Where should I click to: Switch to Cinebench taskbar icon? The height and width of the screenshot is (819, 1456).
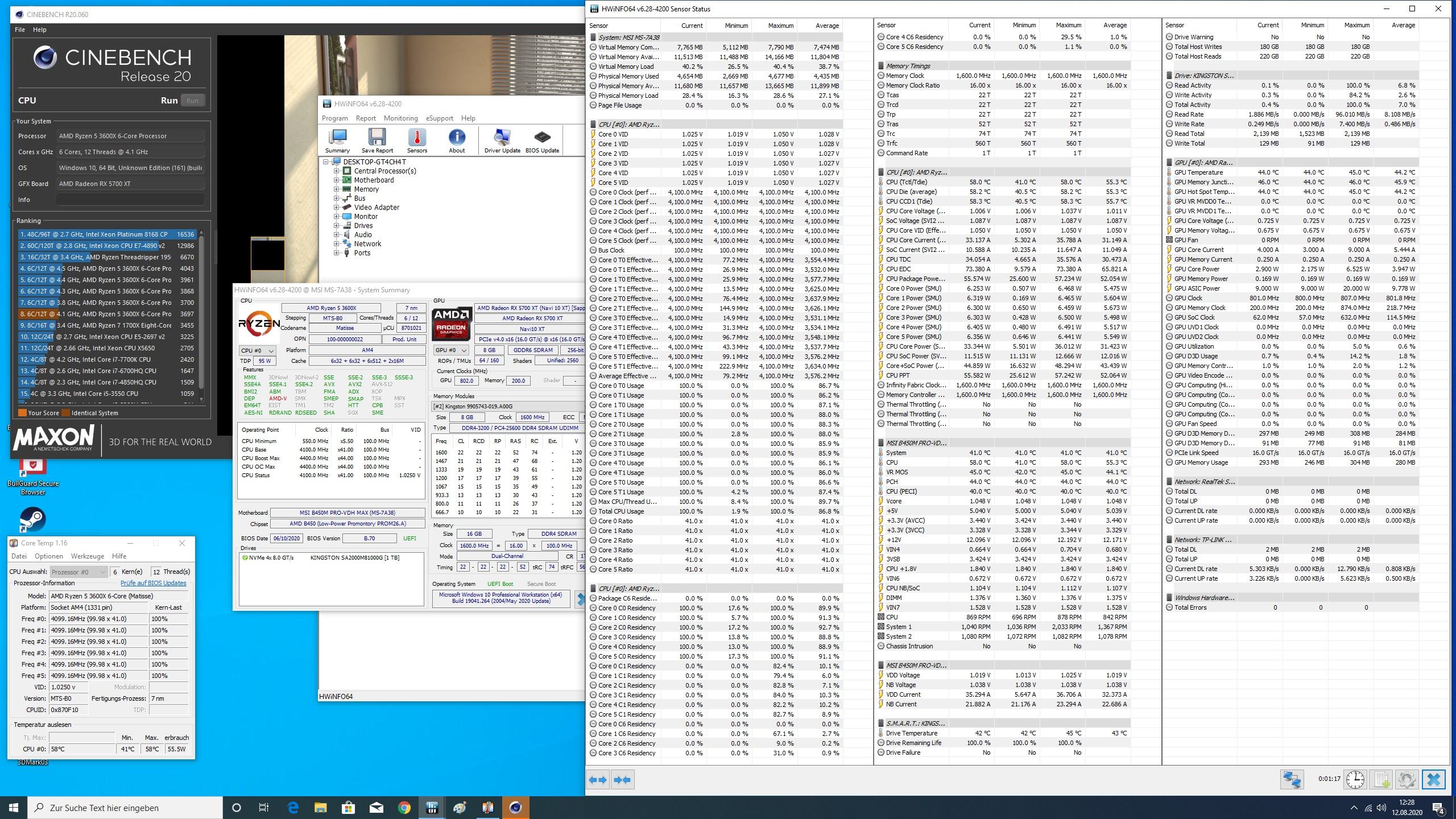click(x=515, y=808)
